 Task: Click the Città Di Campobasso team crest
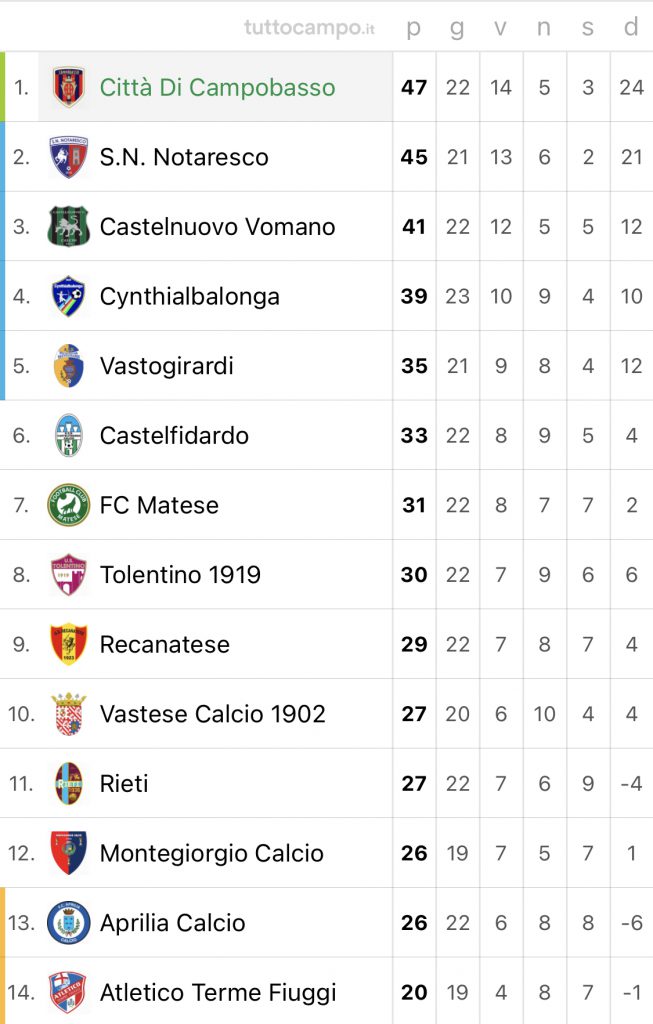click(x=69, y=87)
